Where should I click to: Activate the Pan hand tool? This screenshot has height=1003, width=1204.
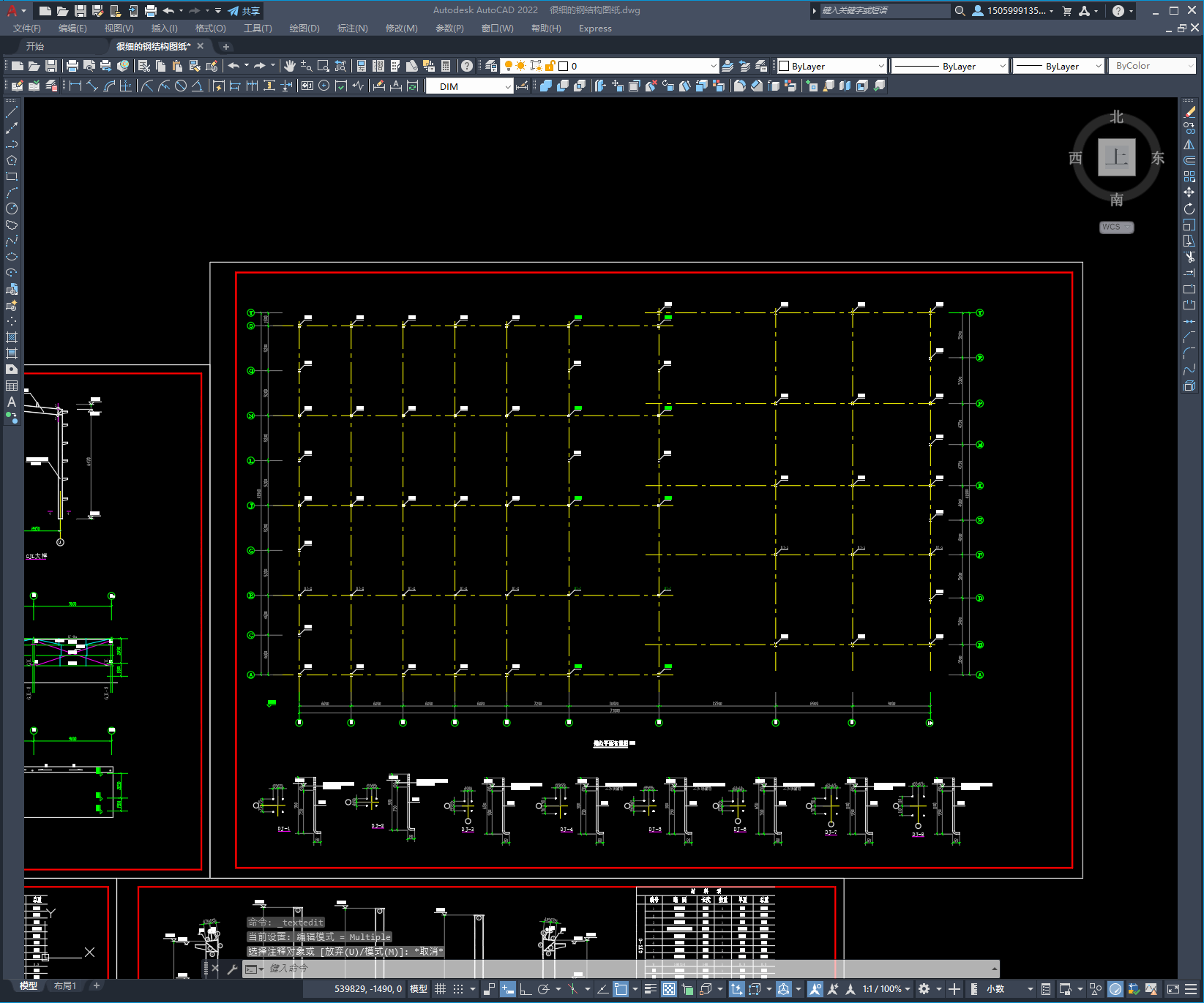(x=290, y=66)
